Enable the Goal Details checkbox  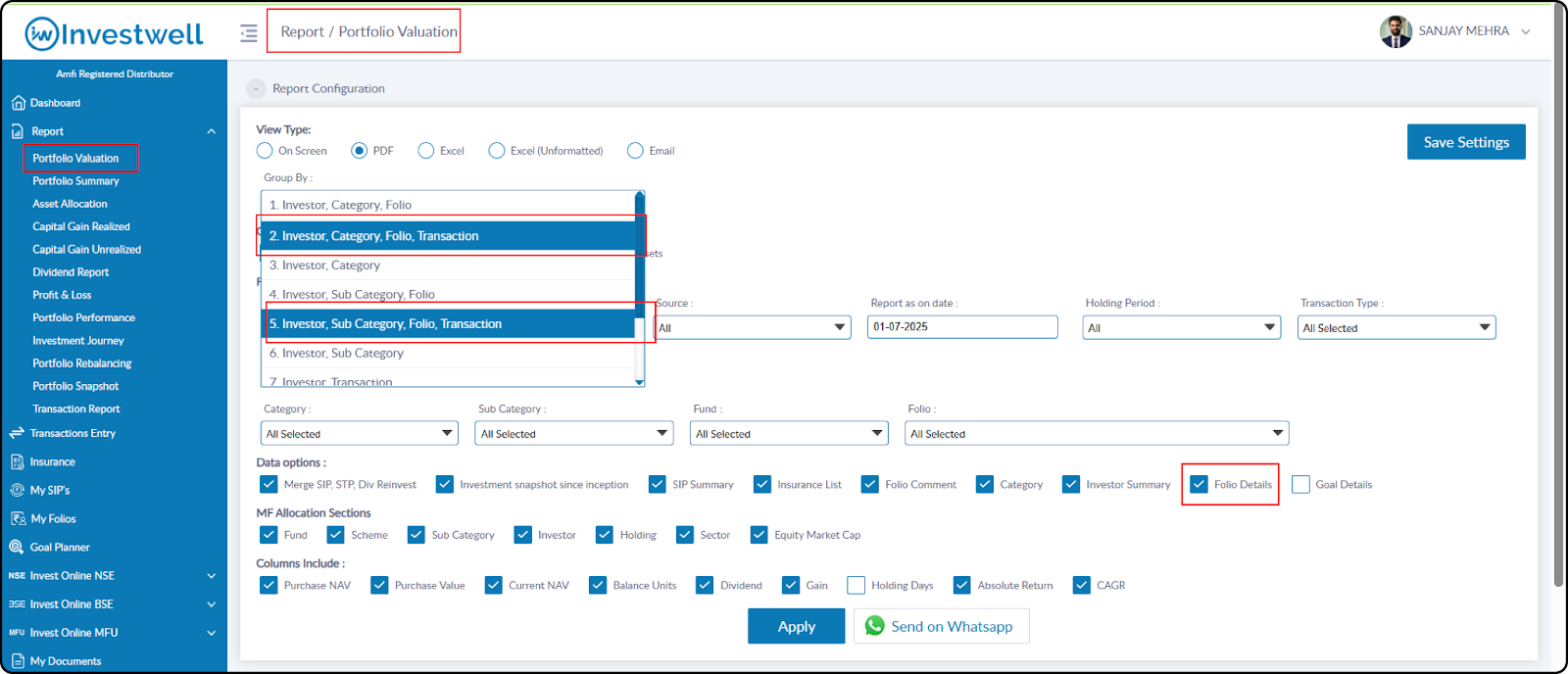coord(1300,485)
